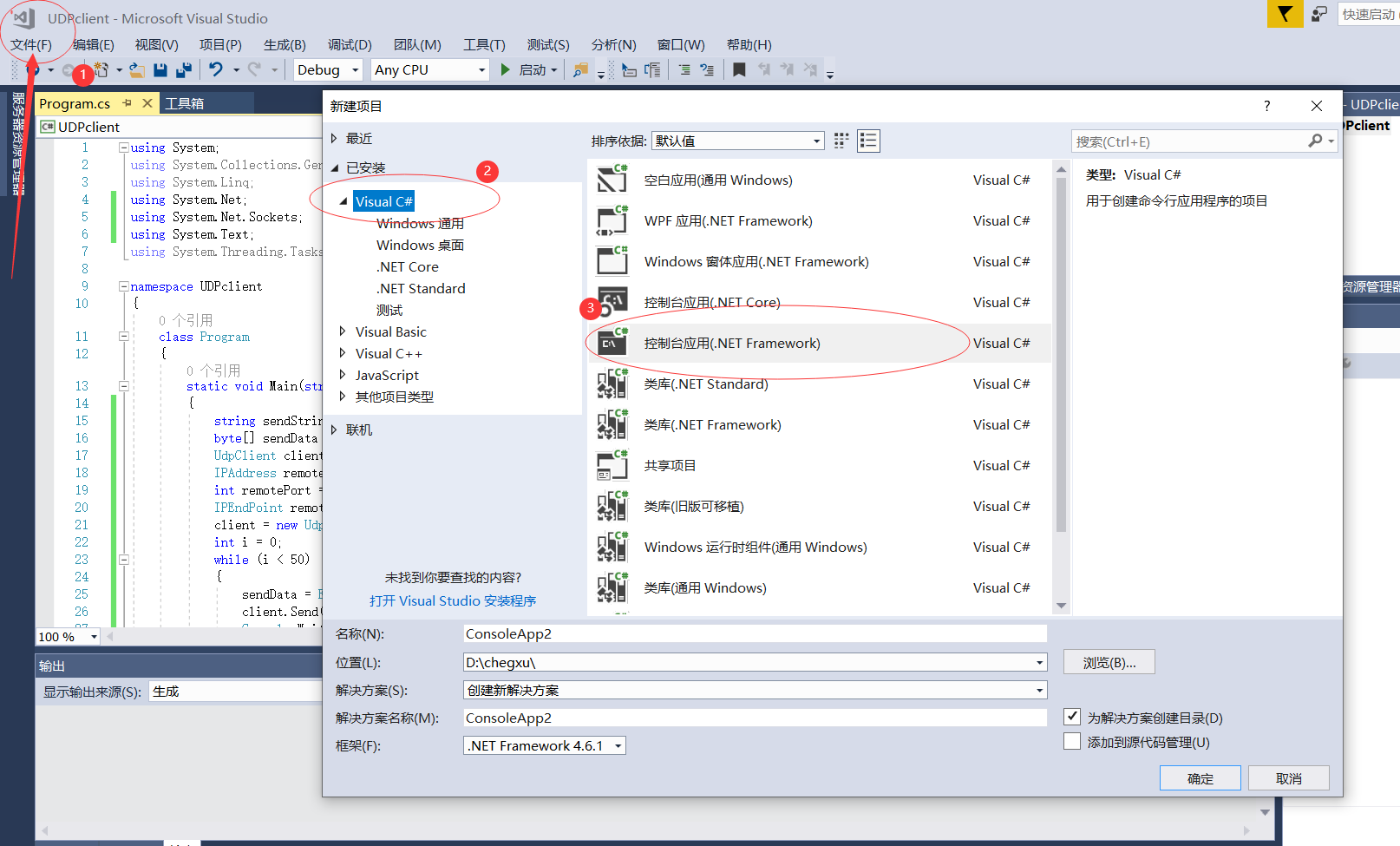Open the 文件(F) menu
1400x846 pixels.
[x=31, y=44]
